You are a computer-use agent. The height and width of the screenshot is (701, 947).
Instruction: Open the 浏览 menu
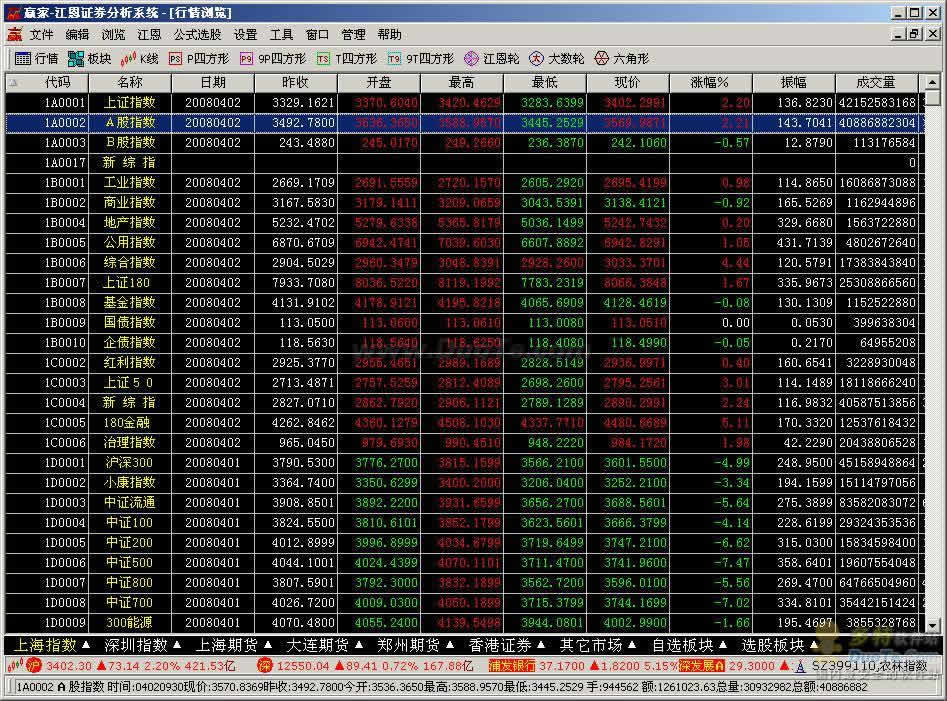click(x=114, y=34)
